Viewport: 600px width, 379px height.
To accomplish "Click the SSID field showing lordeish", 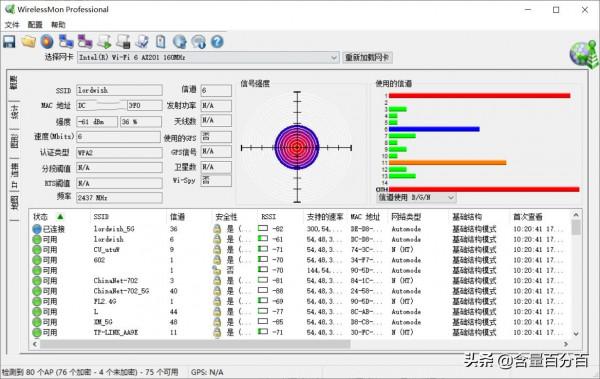I will [x=119, y=90].
